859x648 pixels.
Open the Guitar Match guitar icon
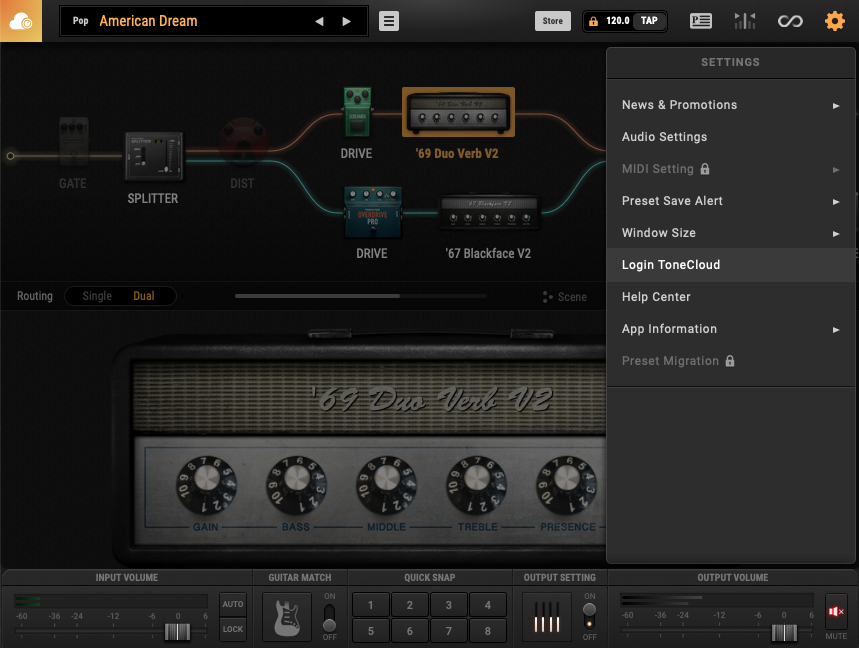tap(287, 617)
